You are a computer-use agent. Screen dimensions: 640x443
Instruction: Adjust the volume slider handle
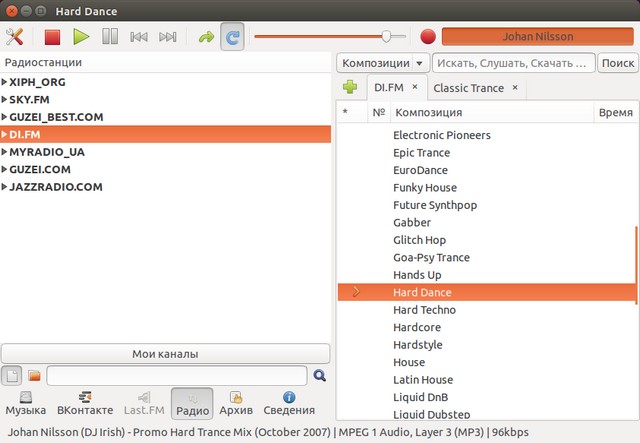[x=386, y=36]
